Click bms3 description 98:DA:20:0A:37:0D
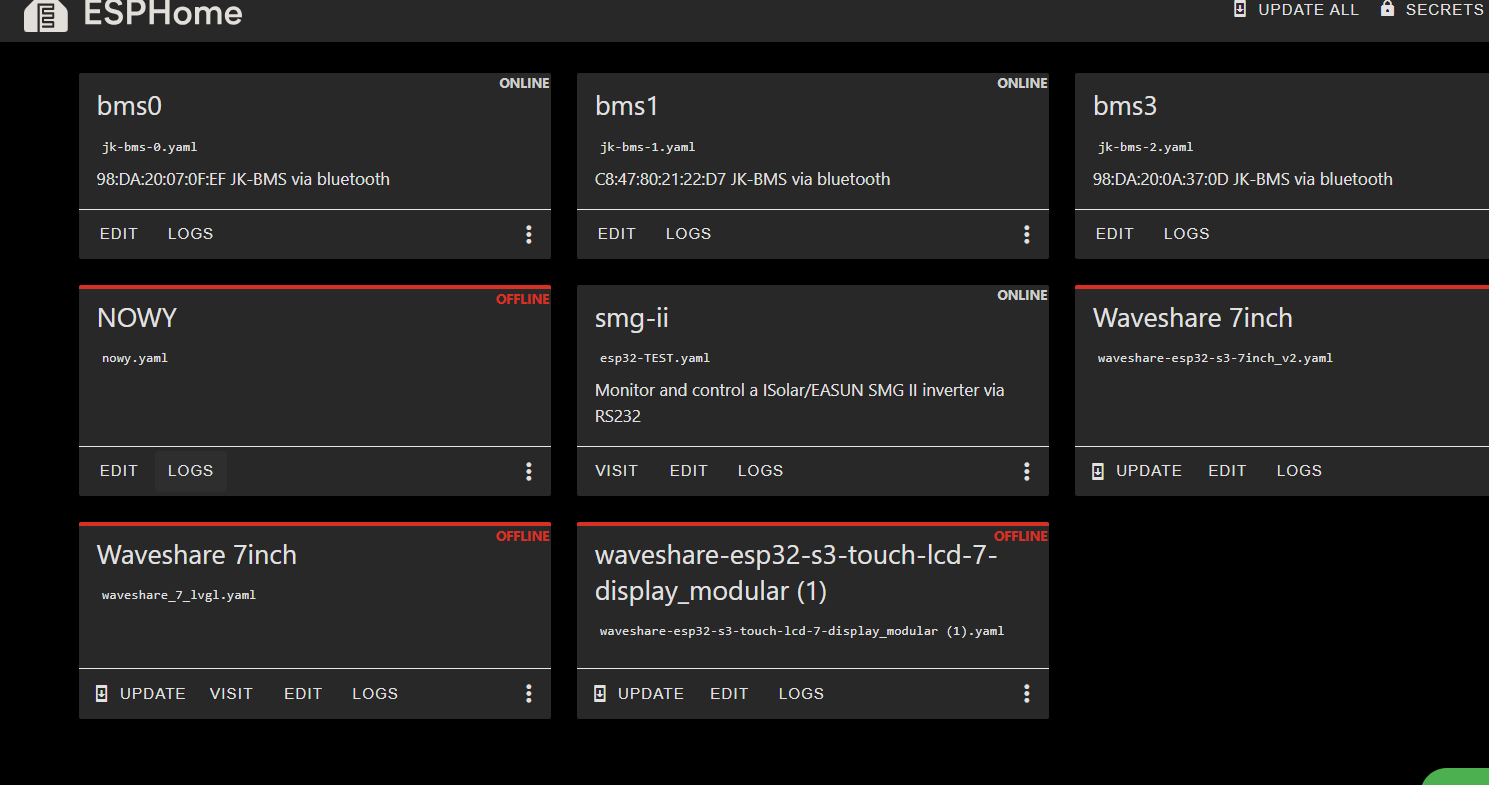This screenshot has width=1489, height=785. coord(1242,179)
